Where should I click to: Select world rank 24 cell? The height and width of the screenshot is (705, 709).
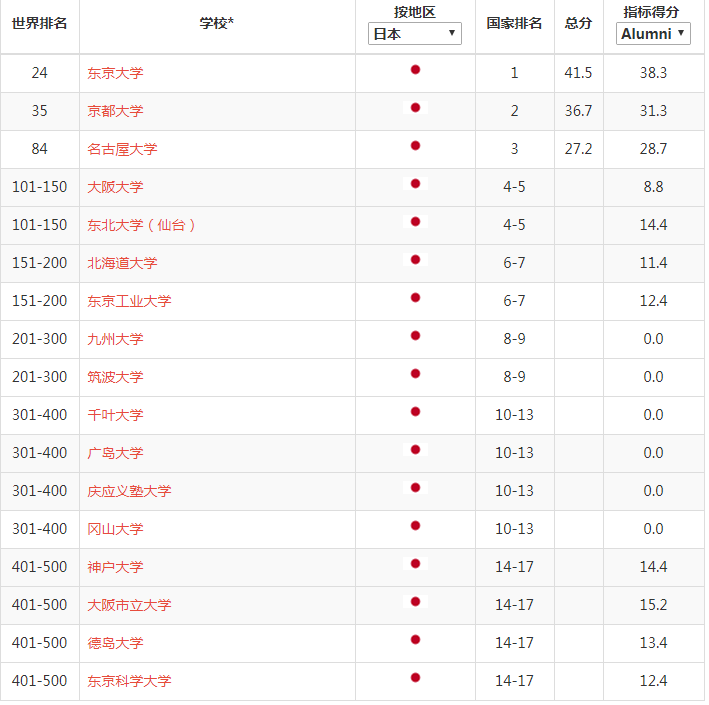click(40, 73)
